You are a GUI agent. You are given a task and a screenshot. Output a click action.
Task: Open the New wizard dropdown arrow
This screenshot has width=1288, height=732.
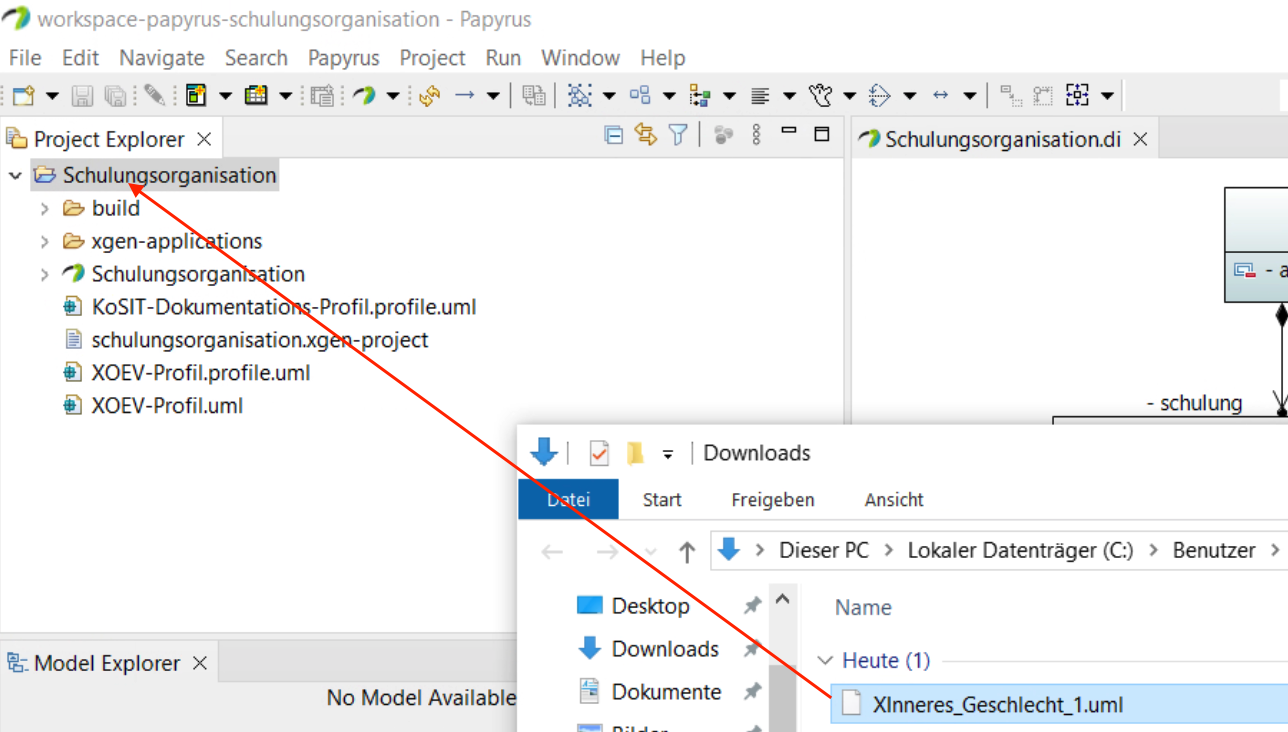point(52,96)
